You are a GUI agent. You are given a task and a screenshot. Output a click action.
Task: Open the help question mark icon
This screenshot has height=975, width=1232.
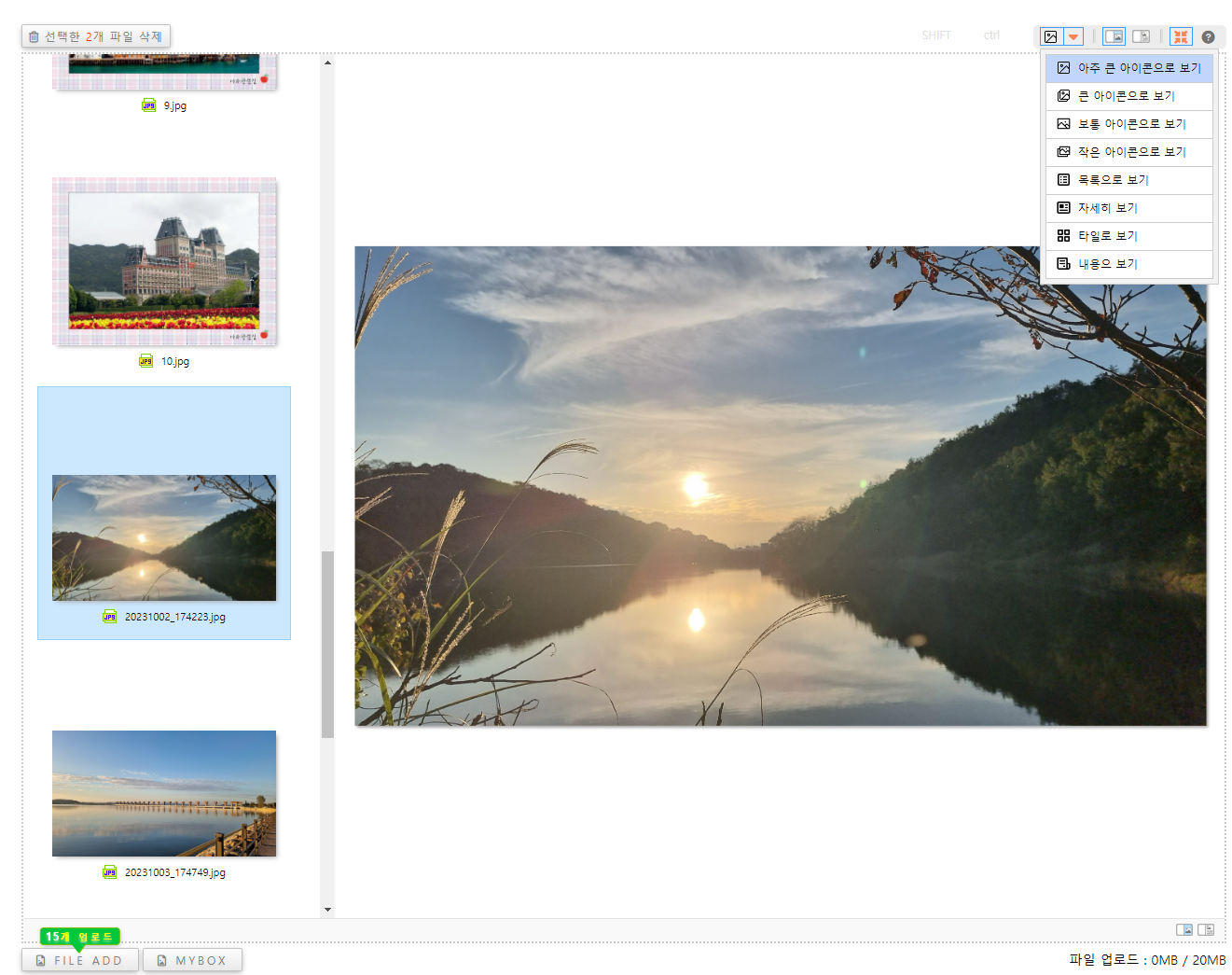pos(1208,36)
